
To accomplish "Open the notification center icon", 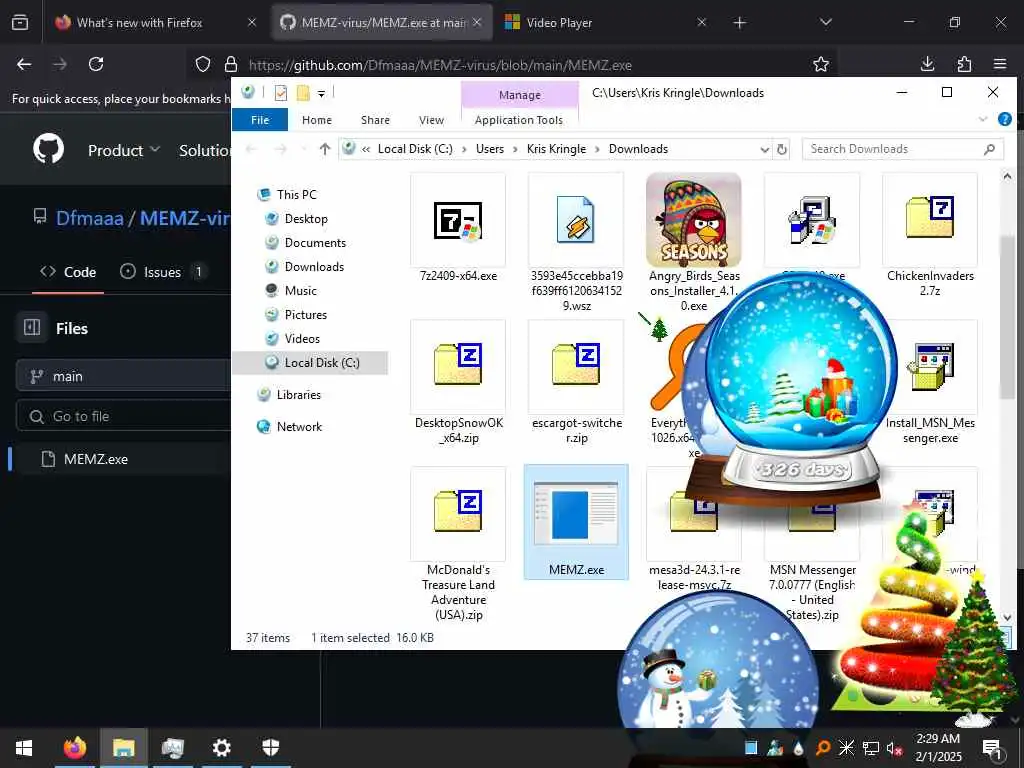I will [x=992, y=749].
